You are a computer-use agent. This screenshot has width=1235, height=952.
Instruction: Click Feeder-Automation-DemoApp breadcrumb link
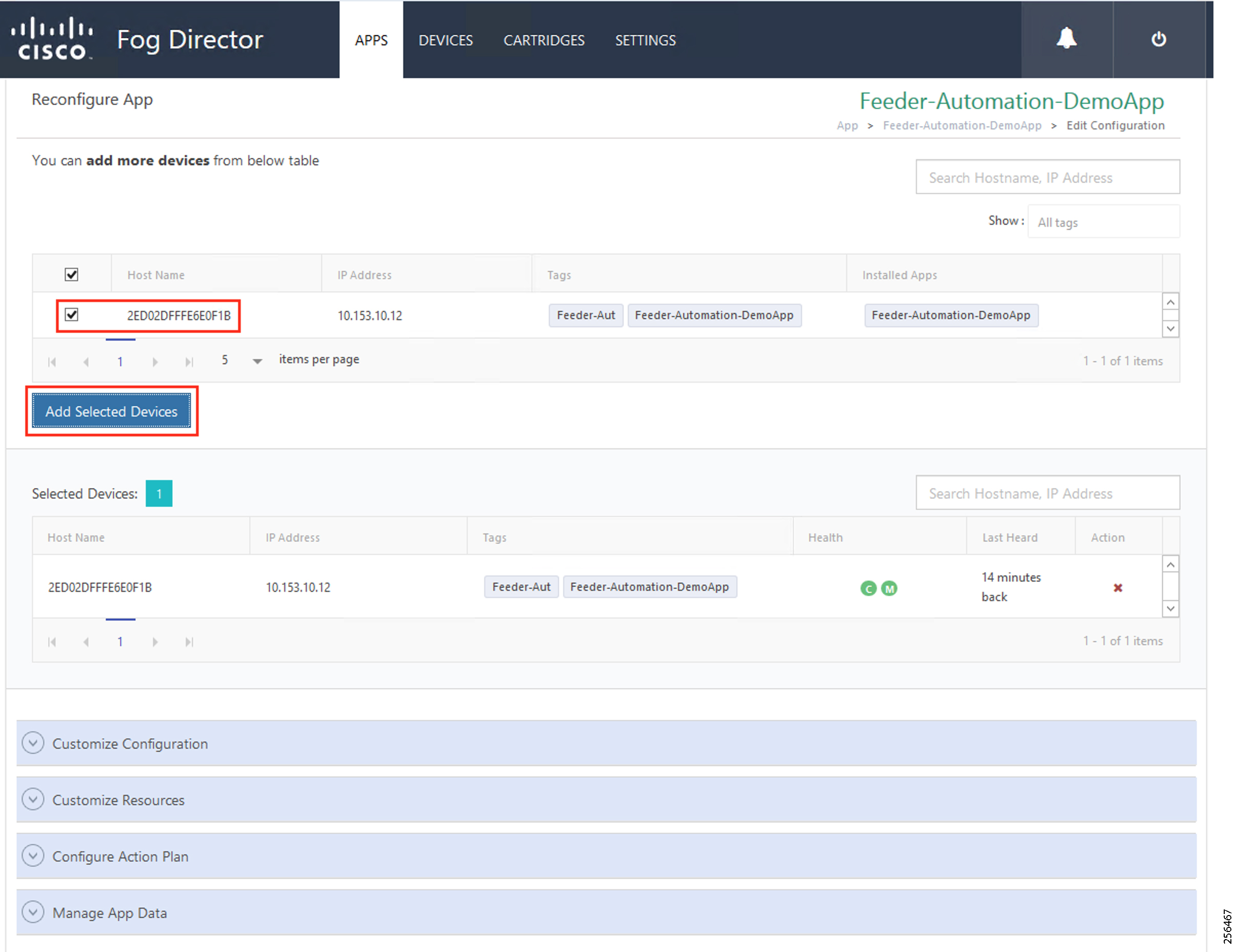(962, 126)
